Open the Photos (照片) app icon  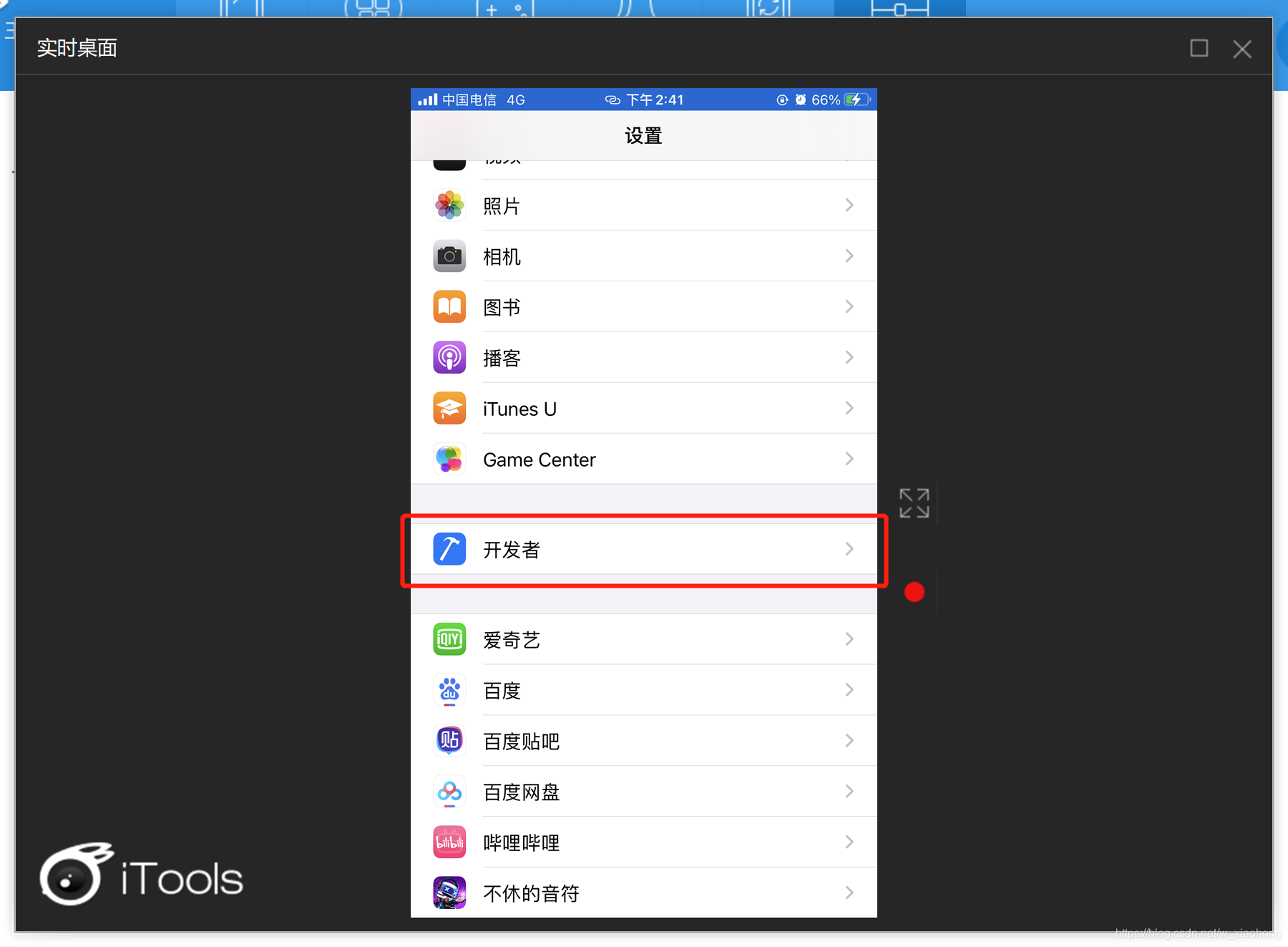pyautogui.click(x=449, y=205)
